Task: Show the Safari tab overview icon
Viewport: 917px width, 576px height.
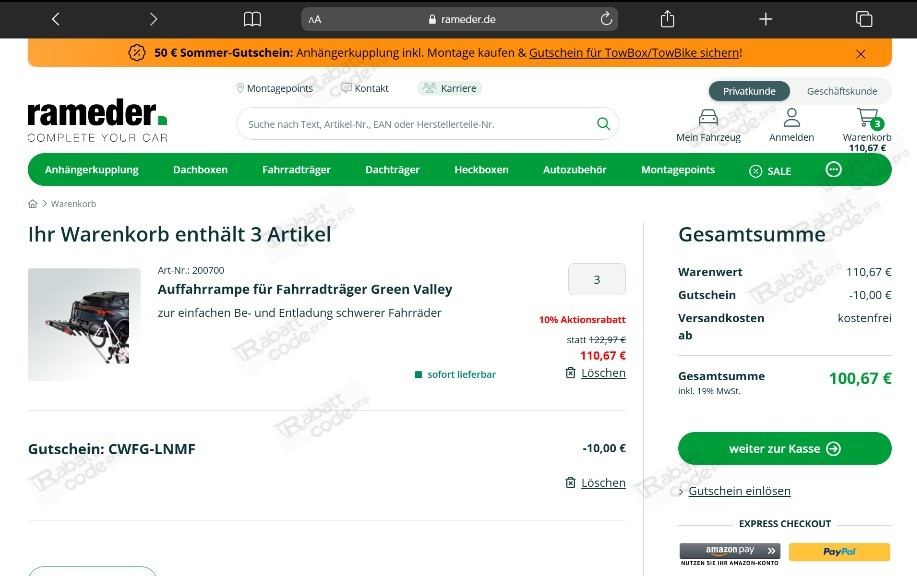Action: [x=864, y=19]
